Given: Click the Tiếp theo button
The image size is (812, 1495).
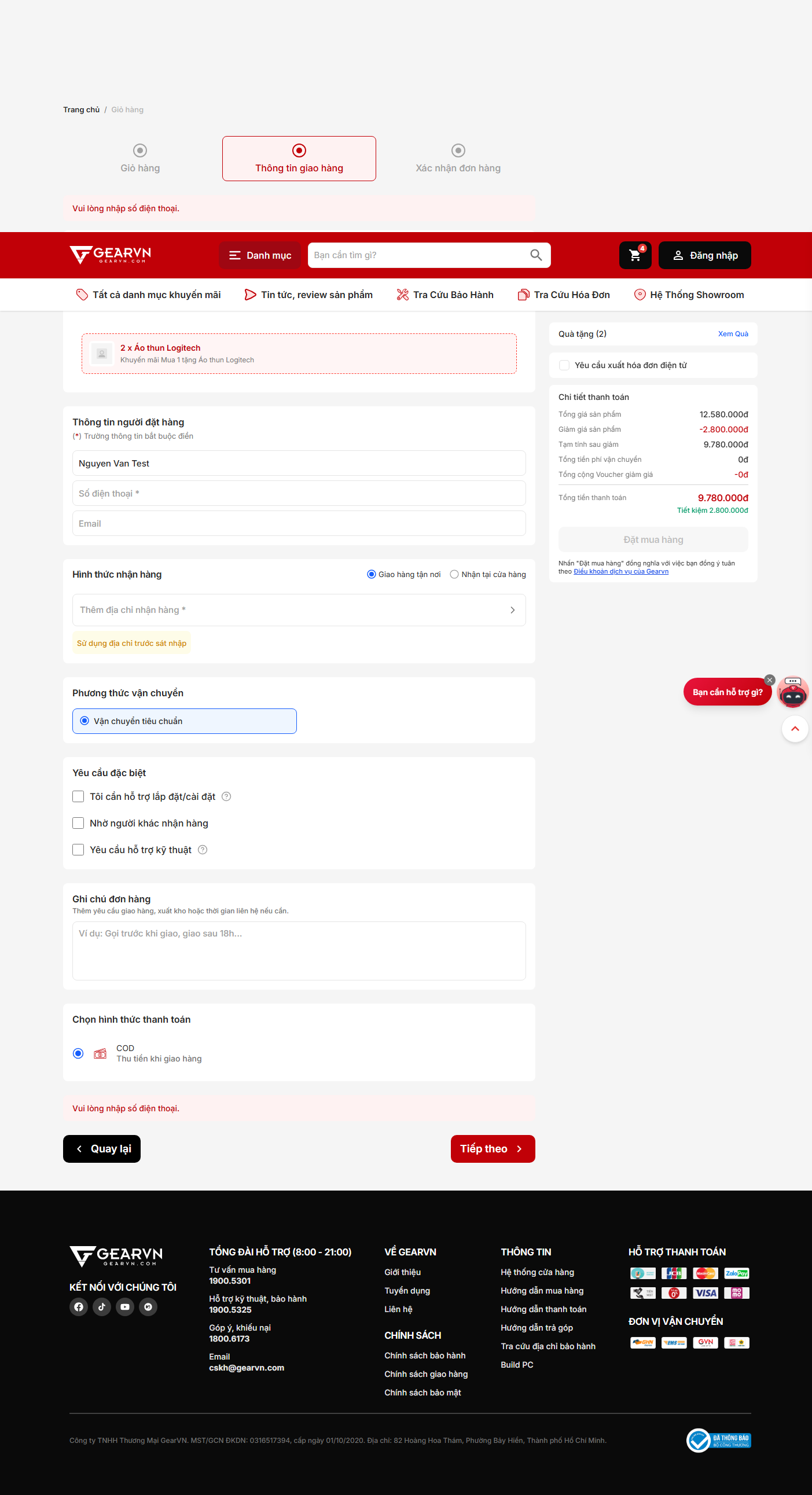Looking at the screenshot, I should [493, 1149].
